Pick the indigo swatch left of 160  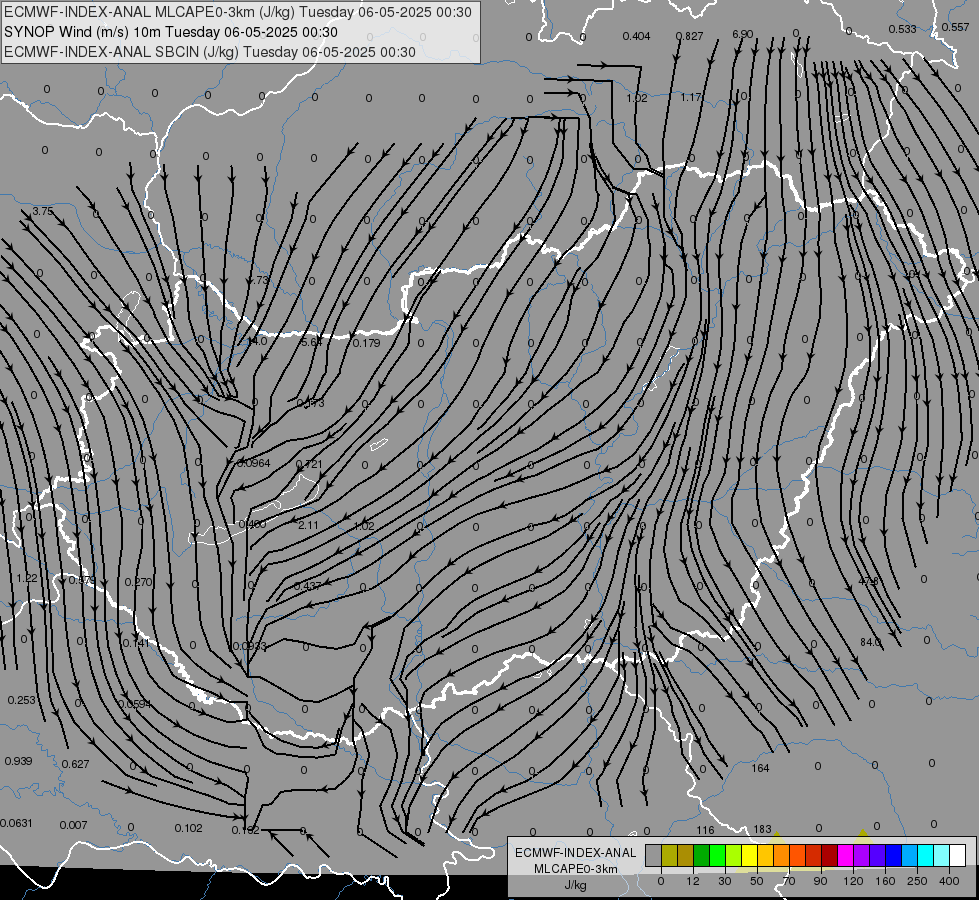pos(878,855)
